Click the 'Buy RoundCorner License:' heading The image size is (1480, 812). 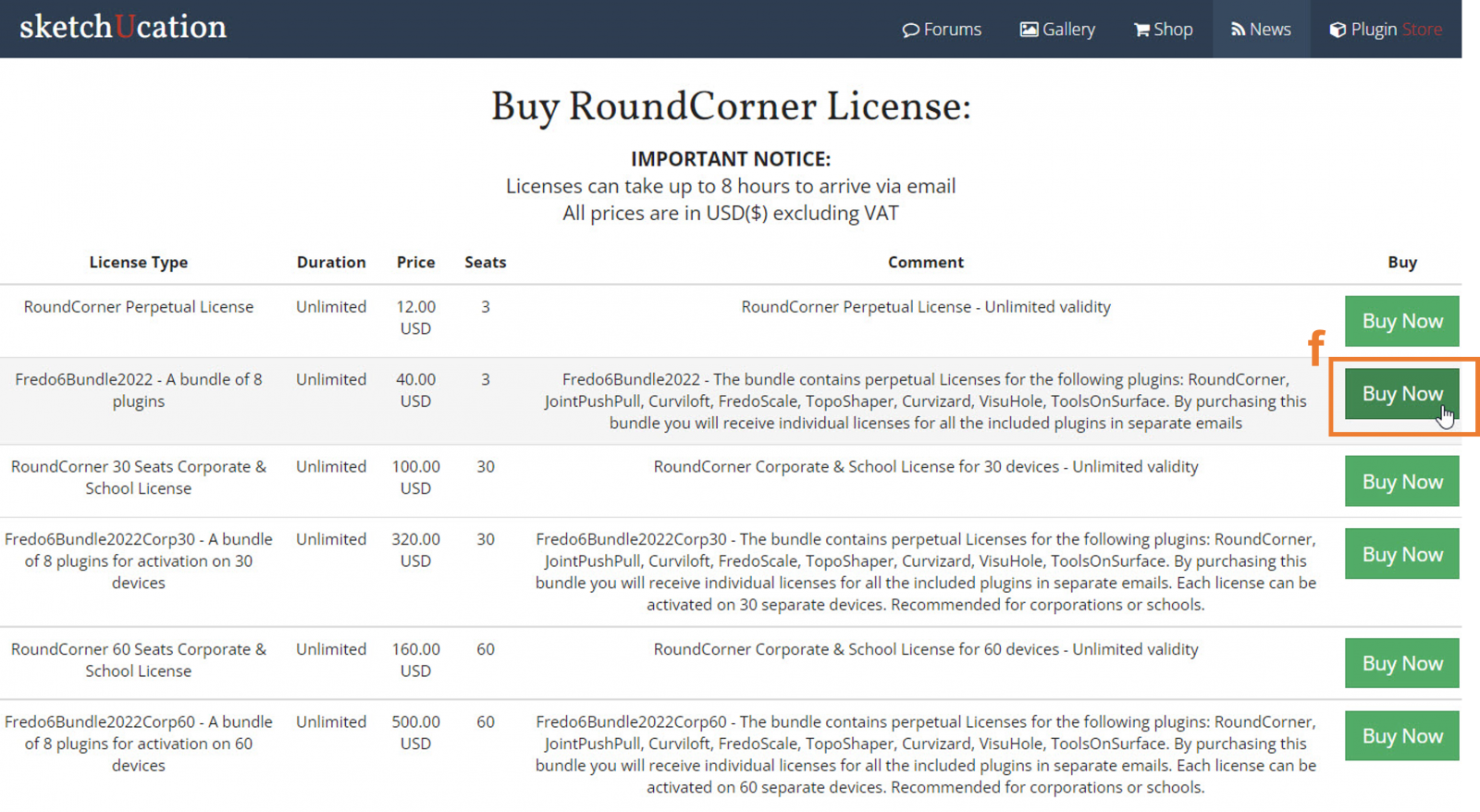731,106
